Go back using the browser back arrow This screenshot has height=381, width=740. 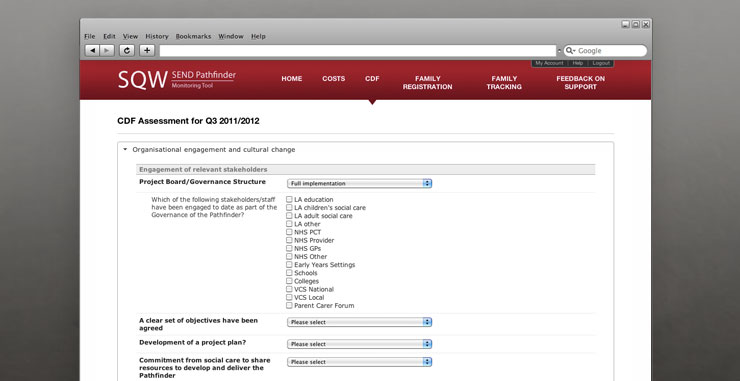coord(92,51)
